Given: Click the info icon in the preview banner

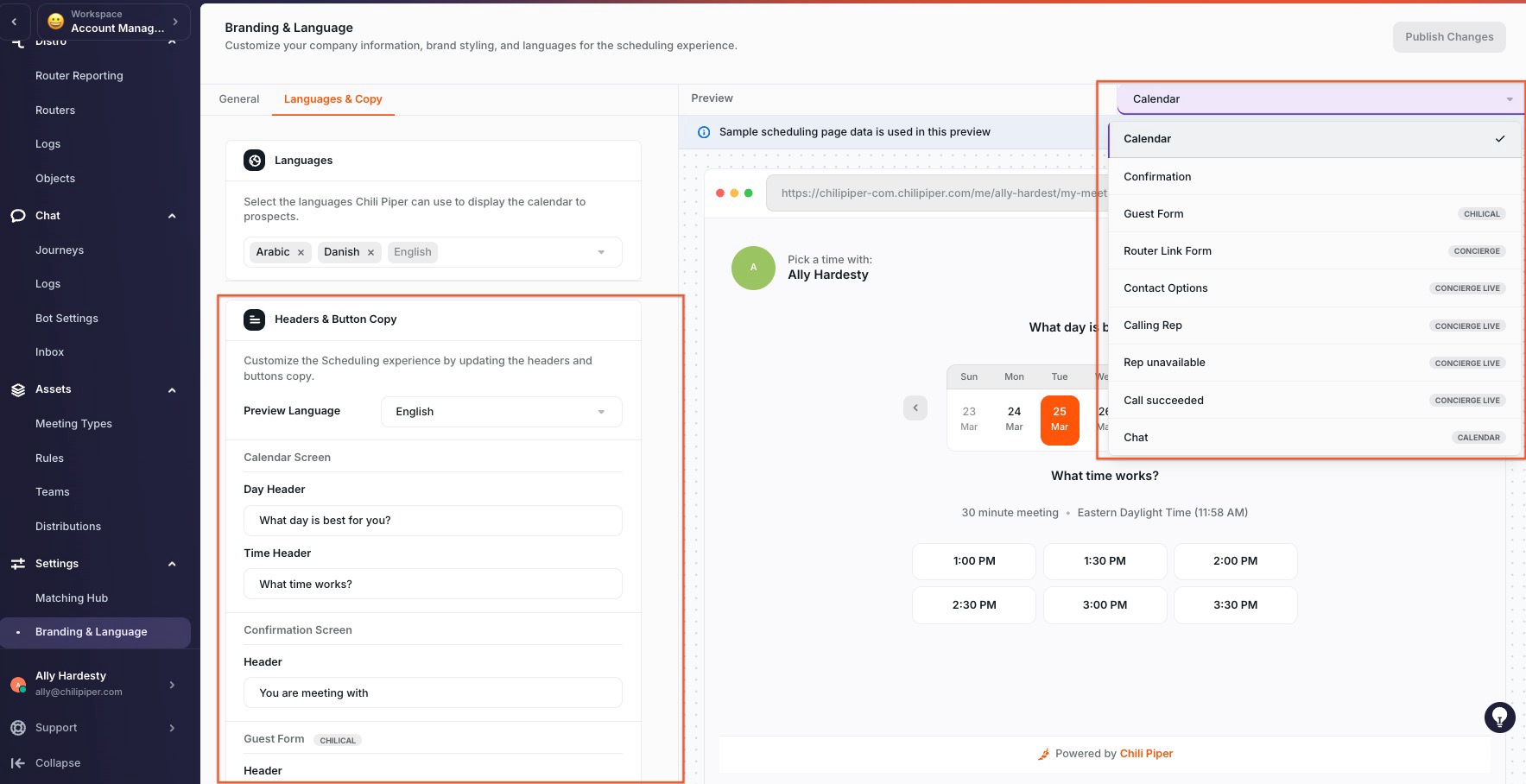Looking at the screenshot, I should [x=703, y=132].
